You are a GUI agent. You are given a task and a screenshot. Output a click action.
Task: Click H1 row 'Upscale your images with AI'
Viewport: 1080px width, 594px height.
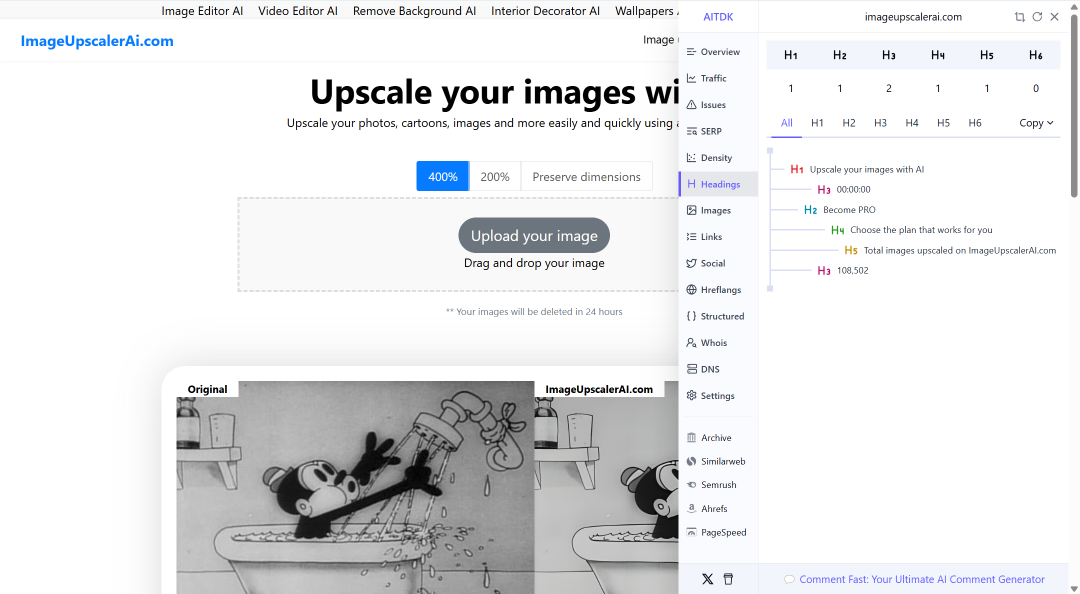coord(858,170)
